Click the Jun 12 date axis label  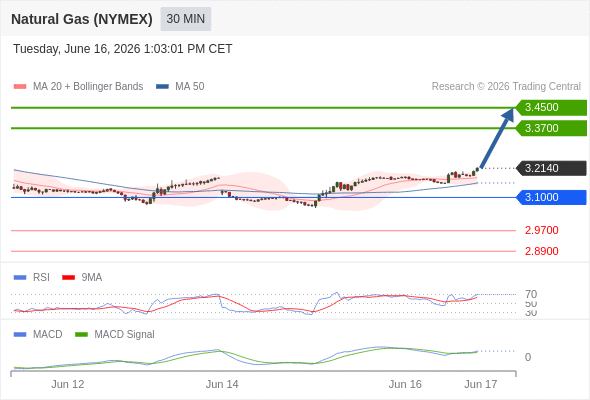click(x=68, y=384)
